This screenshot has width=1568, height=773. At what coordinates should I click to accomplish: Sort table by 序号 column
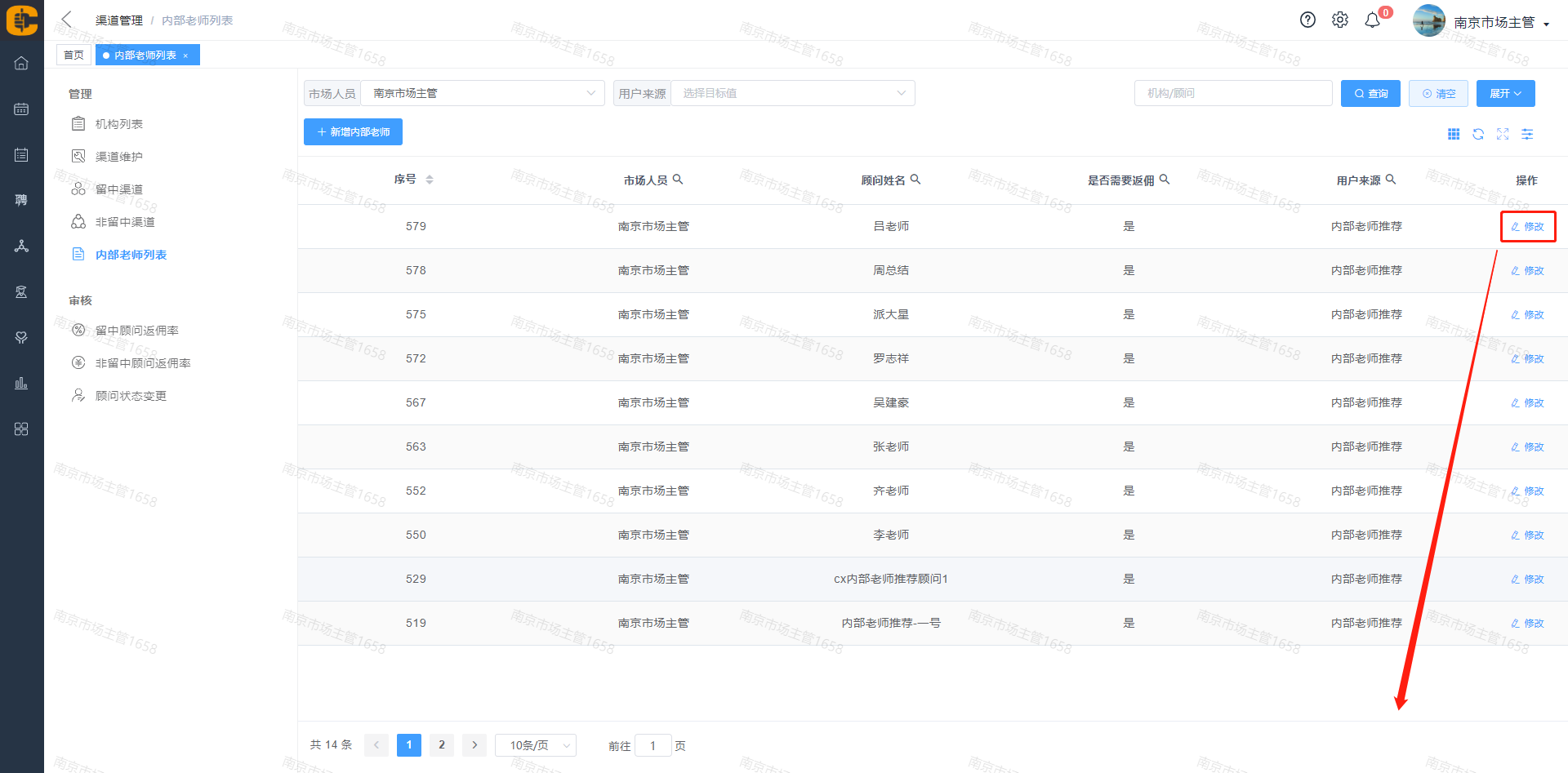tap(430, 180)
